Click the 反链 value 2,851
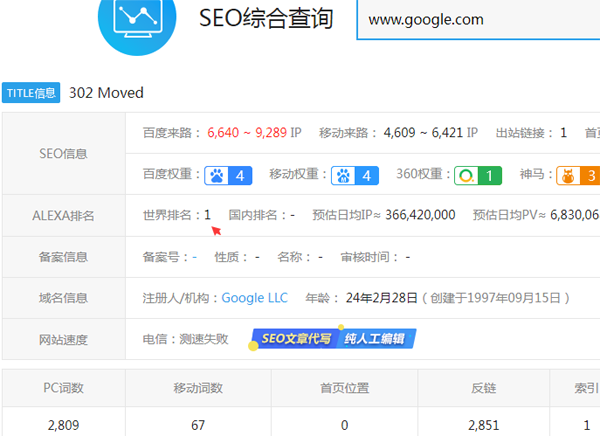This screenshot has height=436, width=600. point(483,425)
